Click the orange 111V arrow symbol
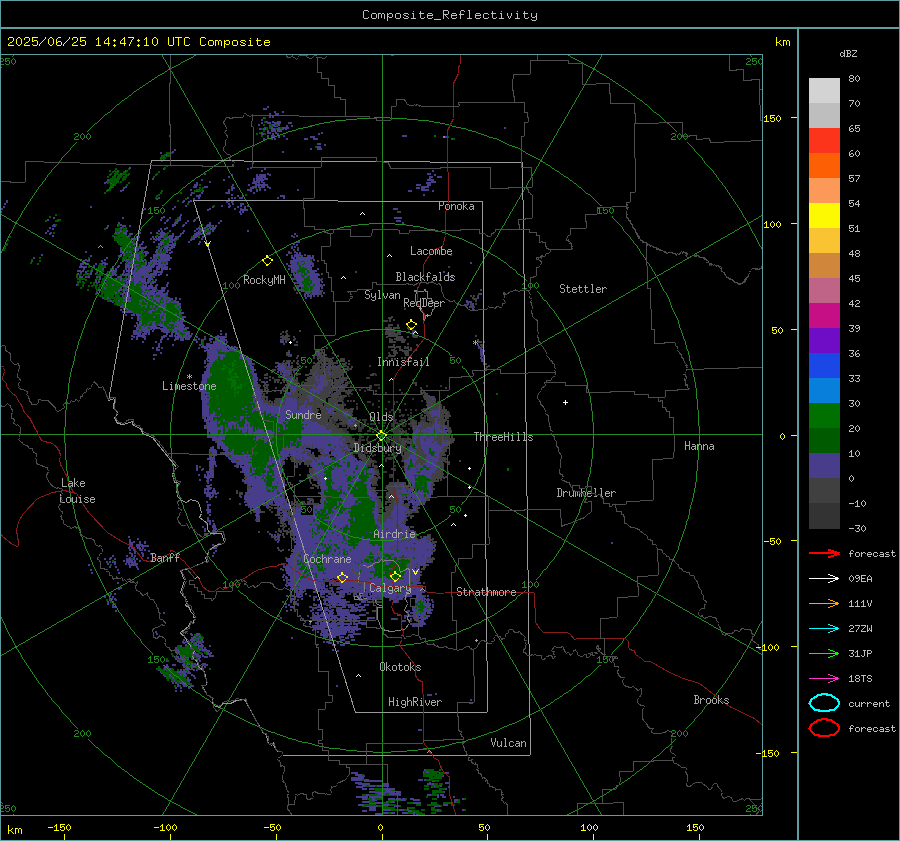The image size is (900, 841). coord(824,603)
